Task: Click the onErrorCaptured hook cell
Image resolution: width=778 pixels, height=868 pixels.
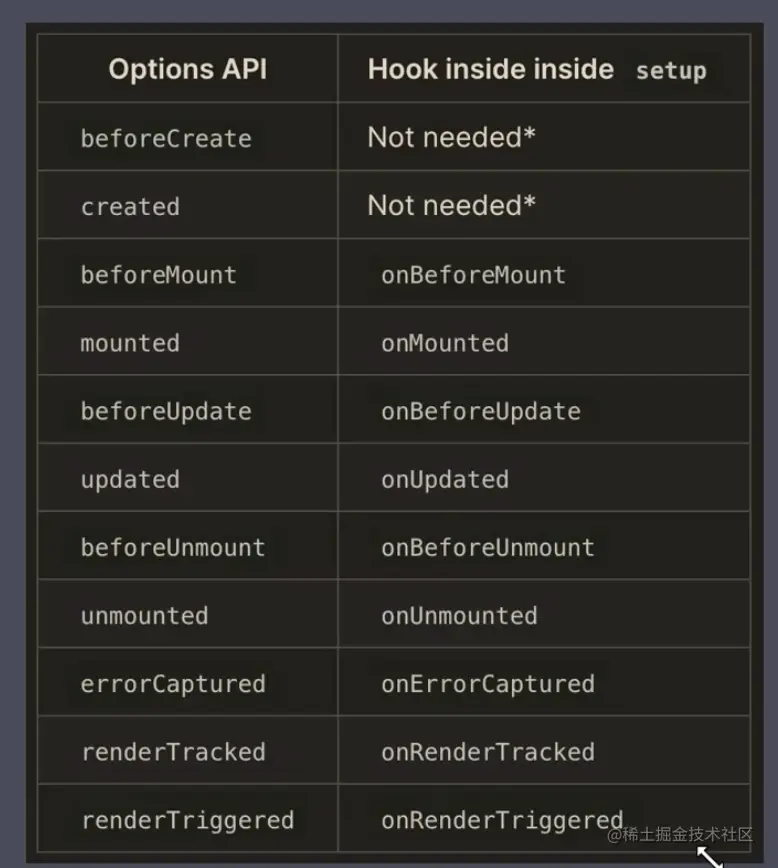Action: [x=487, y=684]
